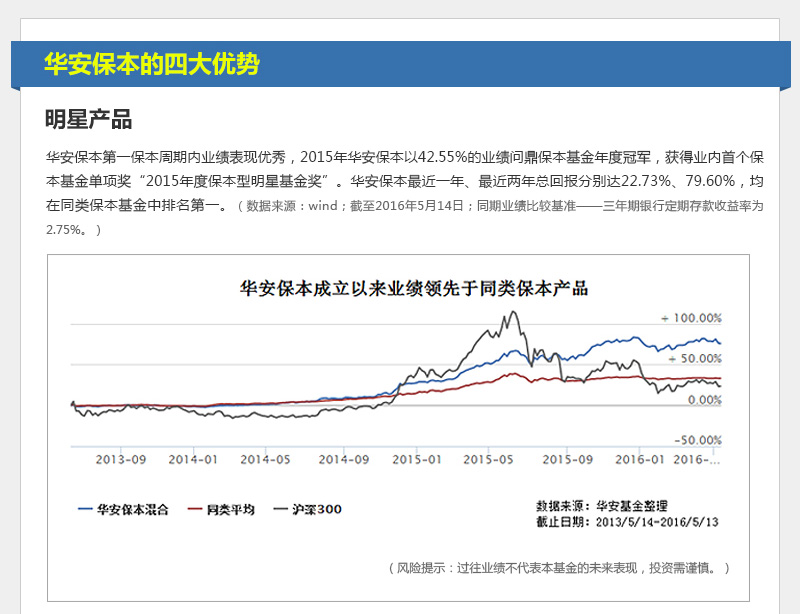Click the 22.73%、79.60% return figures
The height and width of the screenshot is (614, 800).
pyautogui.click(x=678, y=181)
